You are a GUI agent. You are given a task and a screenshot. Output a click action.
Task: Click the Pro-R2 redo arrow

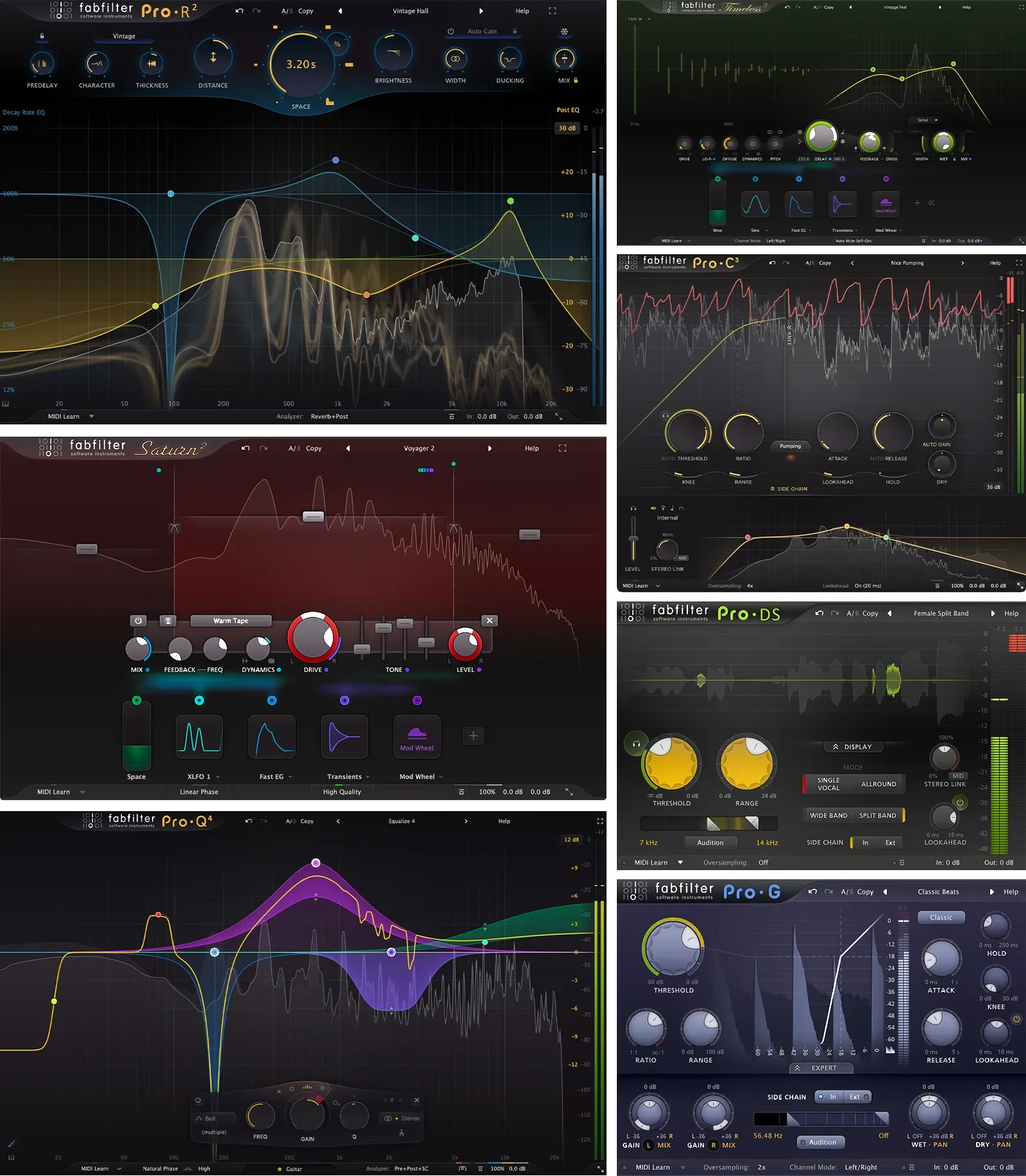256,11
